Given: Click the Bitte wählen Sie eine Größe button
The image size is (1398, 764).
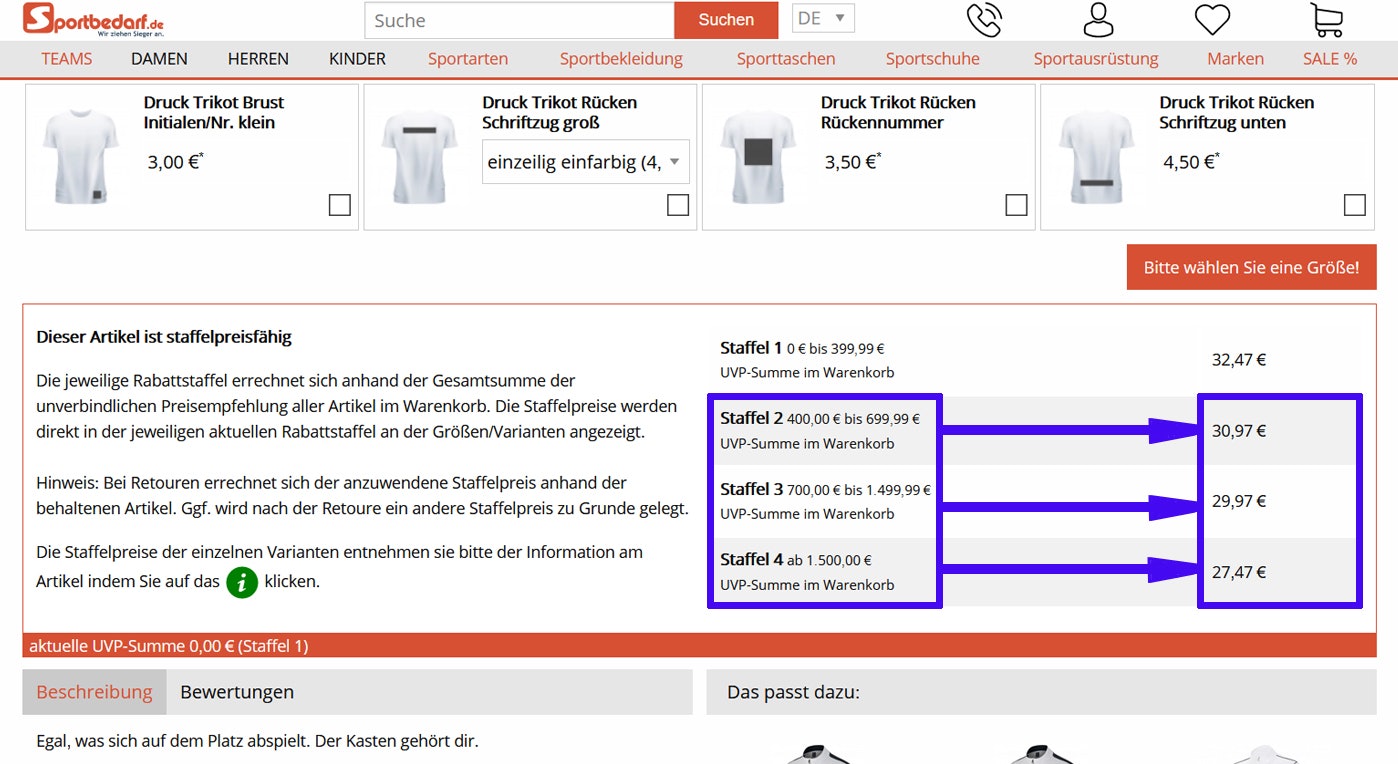Looking at the screenshot, I should point(1250,267).
